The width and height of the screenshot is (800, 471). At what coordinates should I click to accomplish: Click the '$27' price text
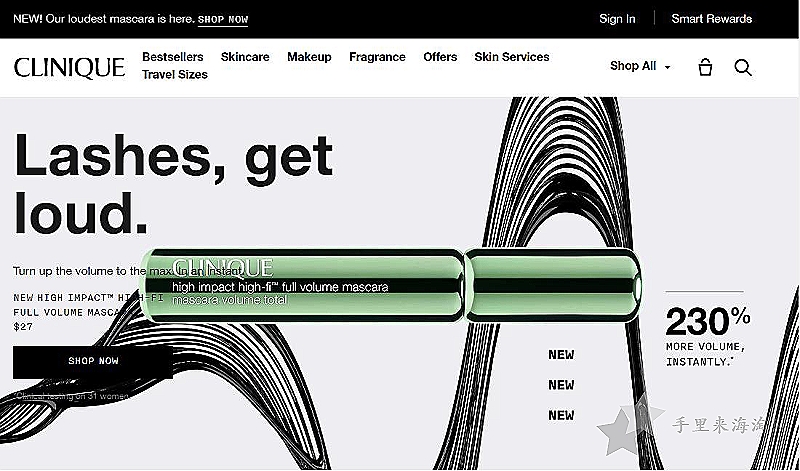click(23, 327)
